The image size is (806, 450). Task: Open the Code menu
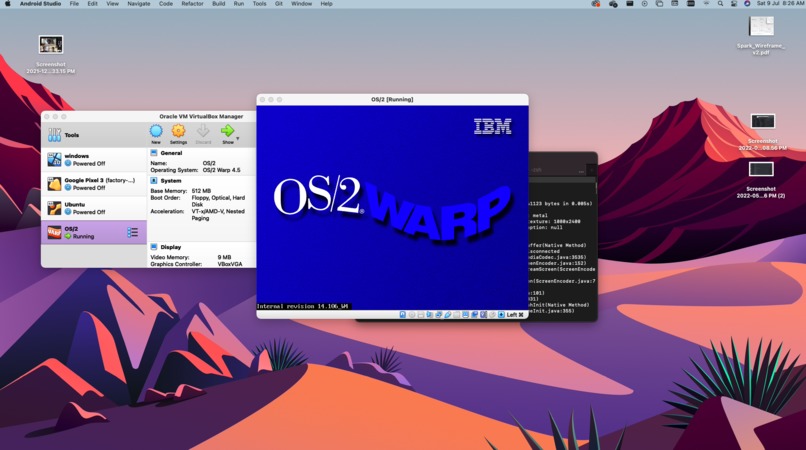[166, 4]
